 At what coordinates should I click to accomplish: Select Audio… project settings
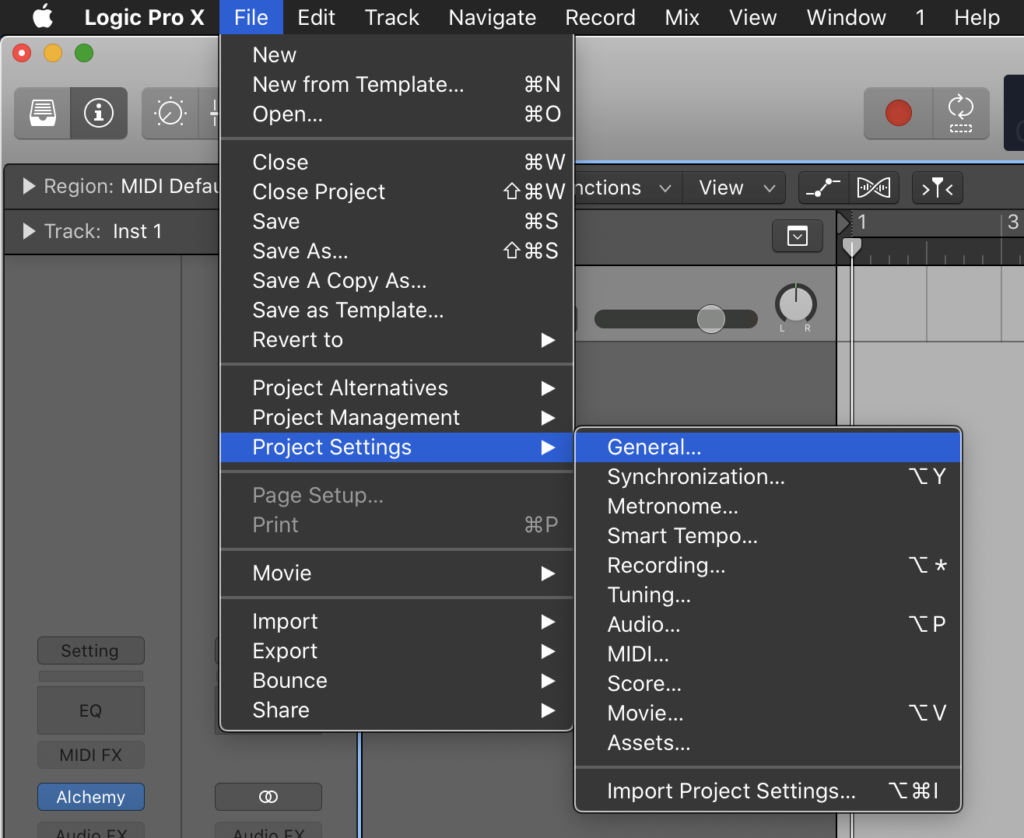[768, 624]
